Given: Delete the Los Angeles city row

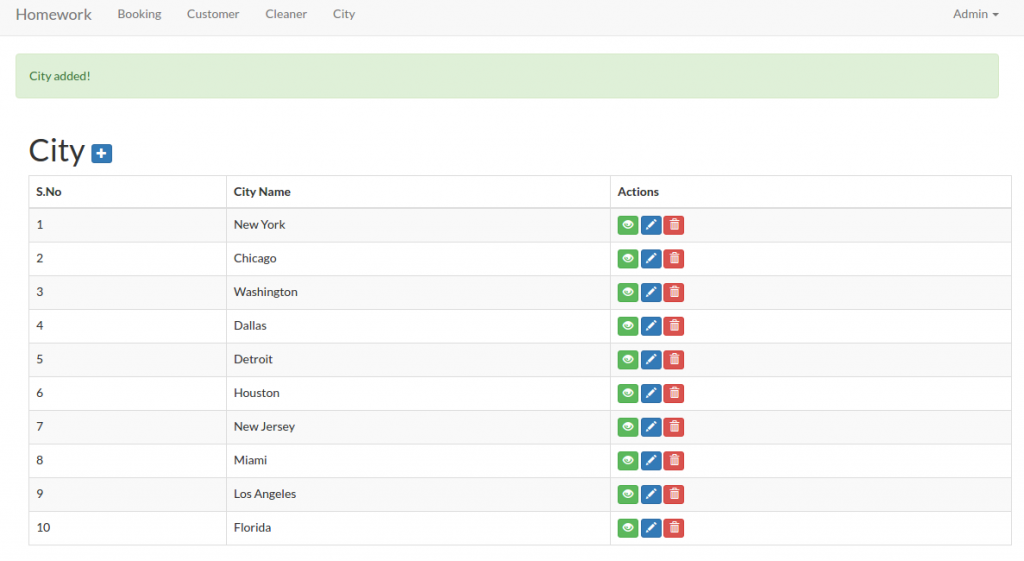Looking at the screenshot, I should tap(674, 494).
